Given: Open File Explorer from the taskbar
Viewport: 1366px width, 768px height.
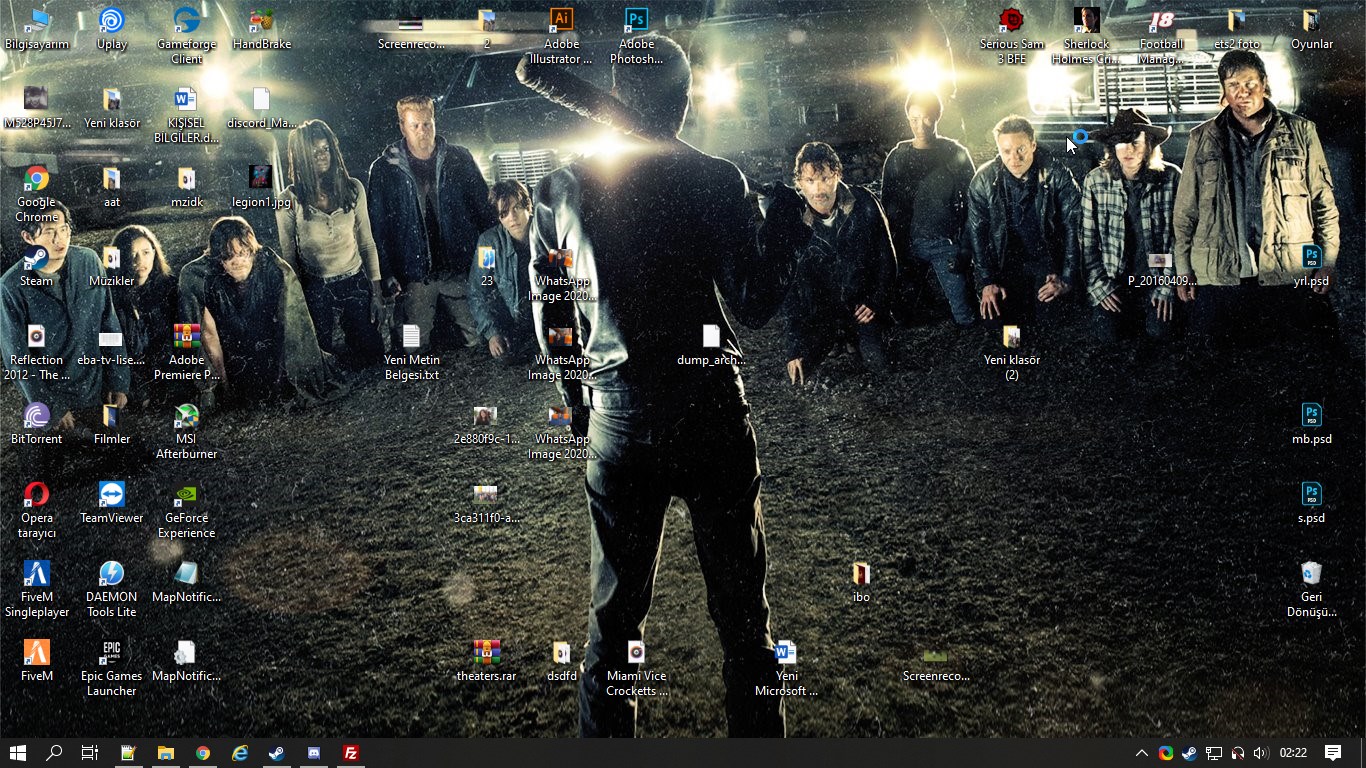Looking at the screenshot, I should tap(165, 753).
